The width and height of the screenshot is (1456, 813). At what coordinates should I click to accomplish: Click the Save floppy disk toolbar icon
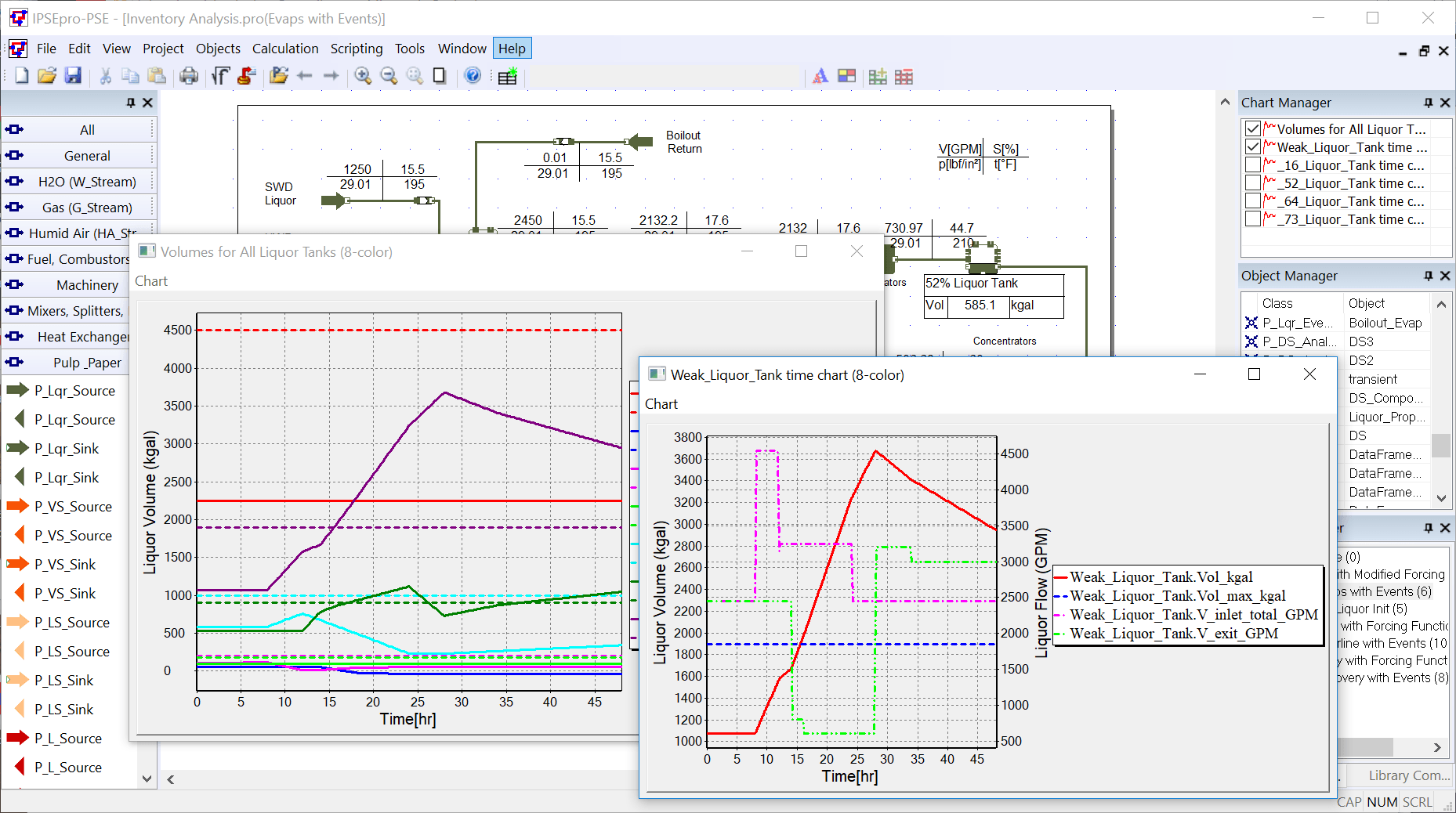73,76
